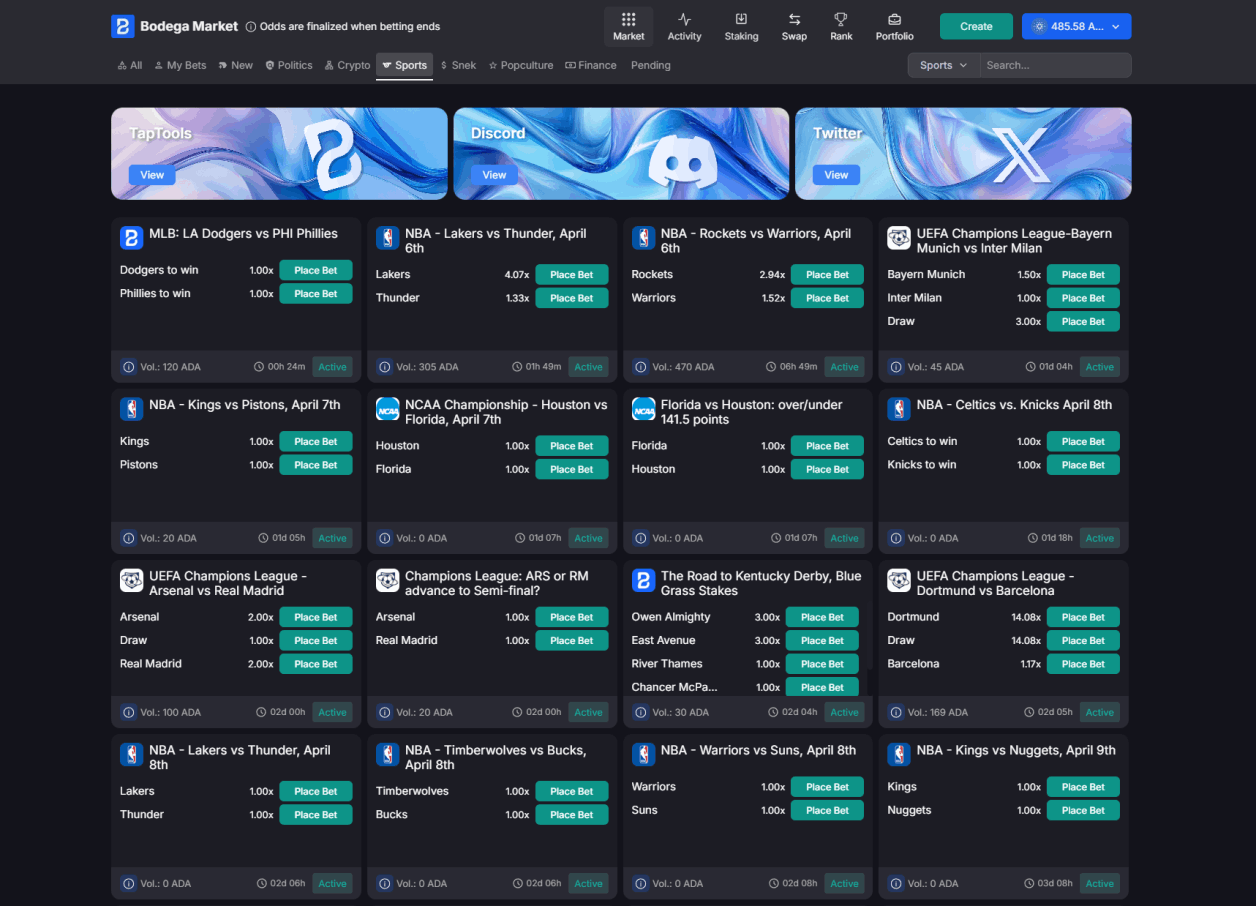Place Bet on Knicks to win
This screenshot has width=1256, height=906.
(x=1083, y=465)
